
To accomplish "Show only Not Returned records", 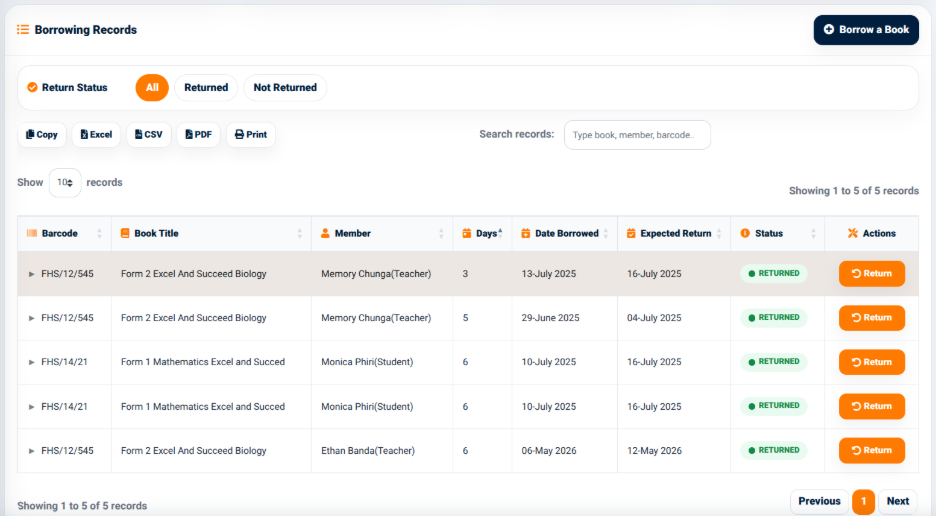I will coord(285,88).
